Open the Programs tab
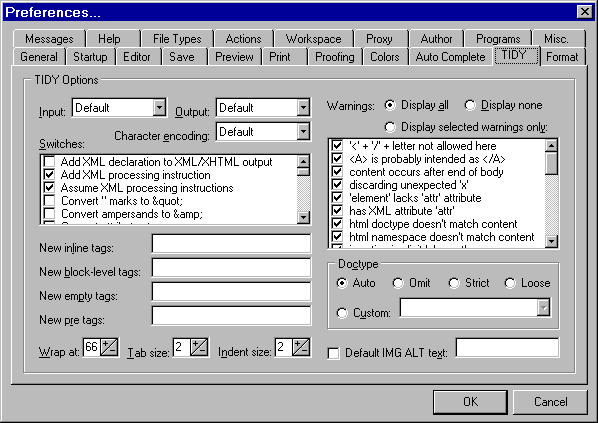Screen dimensions: 598x423 (498, 39)
